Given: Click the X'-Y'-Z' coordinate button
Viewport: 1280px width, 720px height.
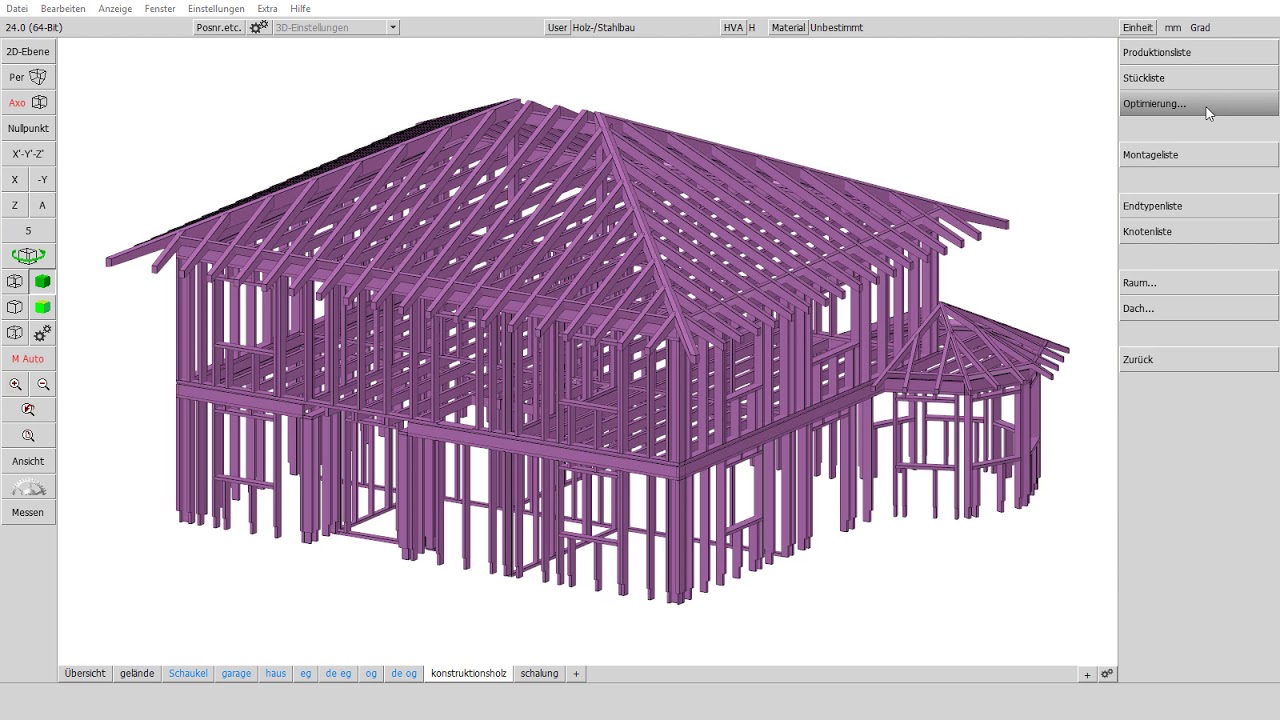Looking at the screenshot, I should 28,154.
